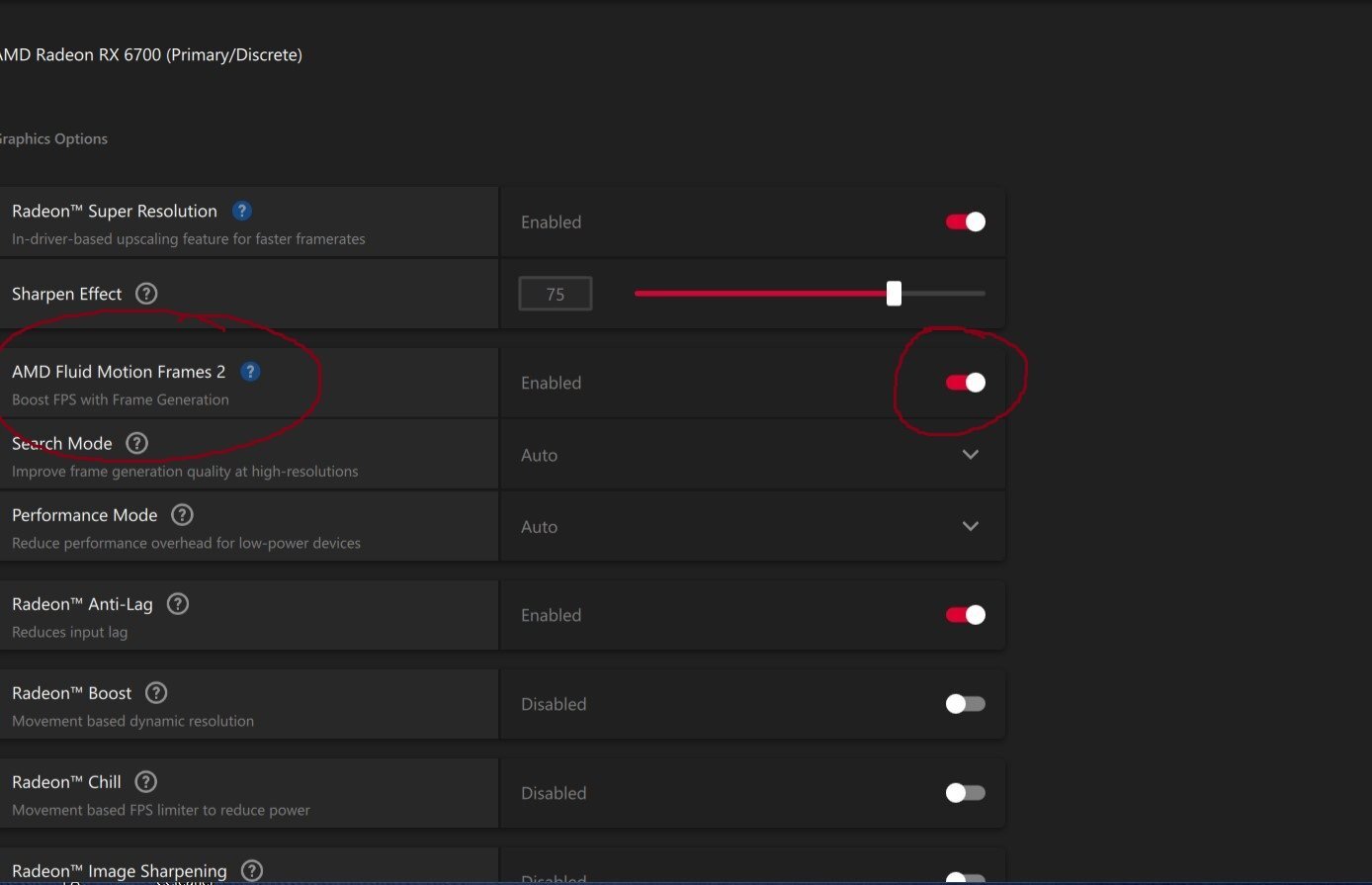
Task: Open the Radeon Chill help icon
Action: 146,782
